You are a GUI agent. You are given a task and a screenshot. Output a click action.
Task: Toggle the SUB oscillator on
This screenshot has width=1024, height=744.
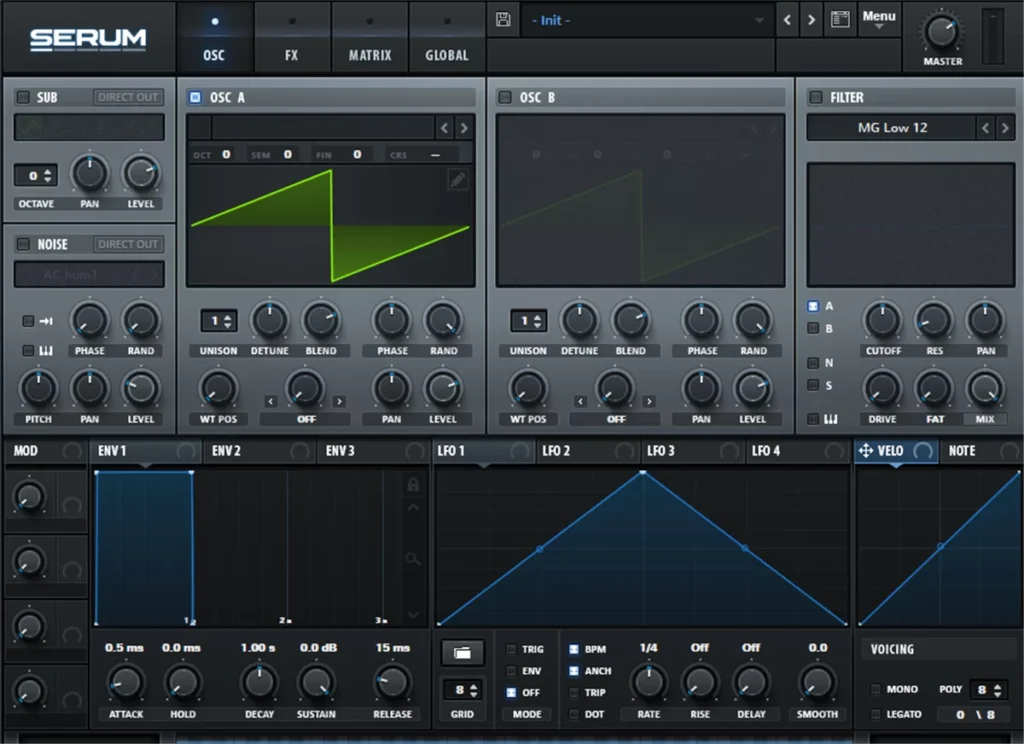(x=22, y=97)
